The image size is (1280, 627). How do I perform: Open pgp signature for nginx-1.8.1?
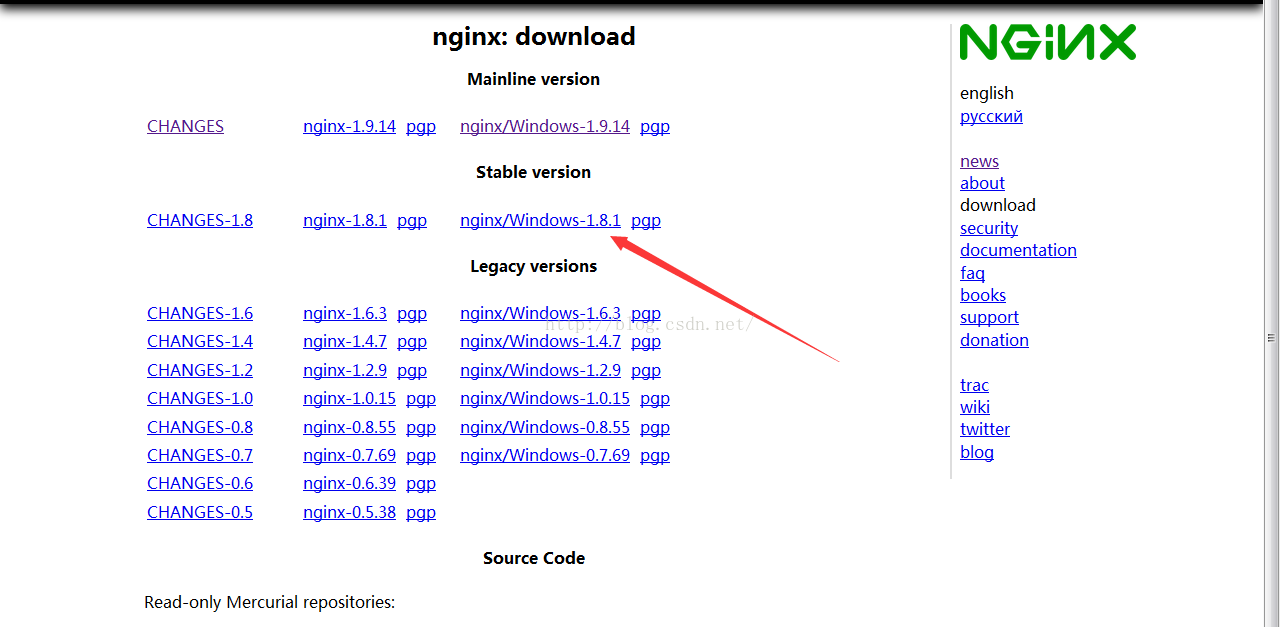(412, 221)
